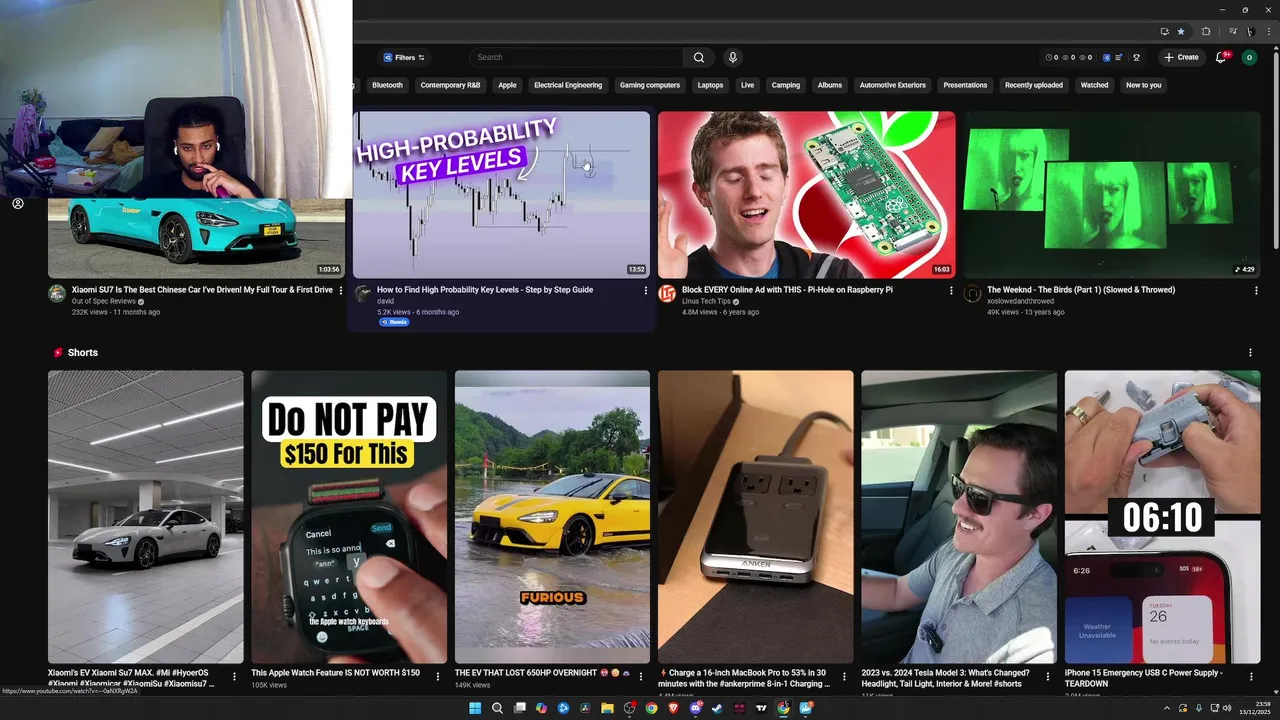
Task: Select the Presentations chip
Action: [x=965, y=85]
